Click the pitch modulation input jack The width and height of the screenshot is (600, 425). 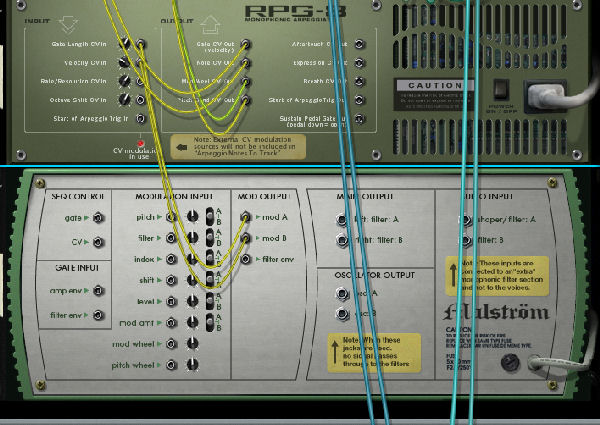171,217
